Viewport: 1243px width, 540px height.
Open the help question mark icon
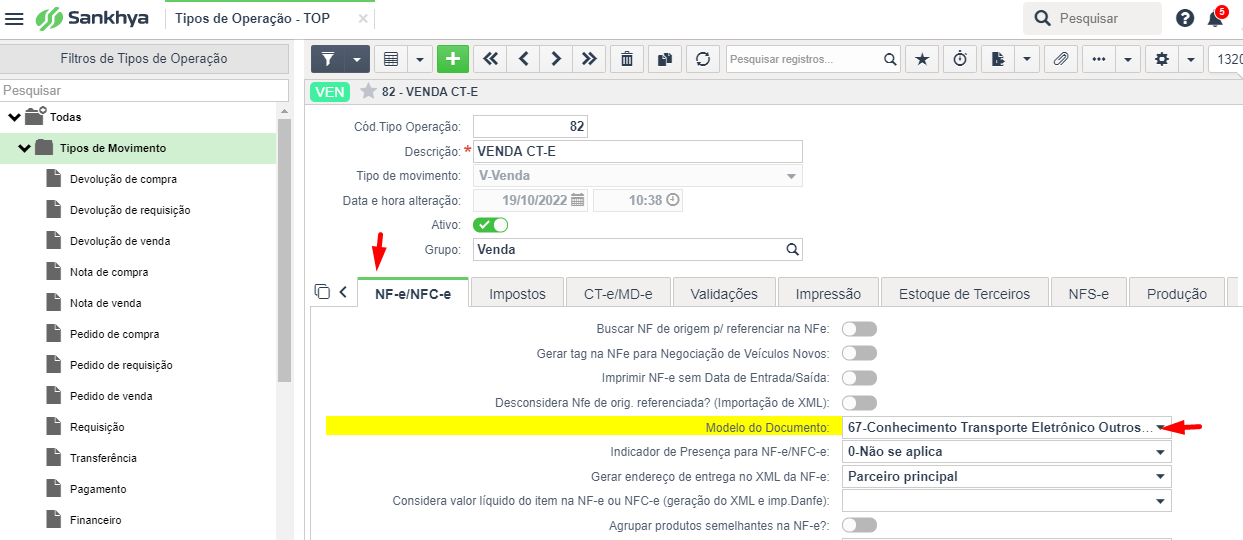(x=1185, y=18)
